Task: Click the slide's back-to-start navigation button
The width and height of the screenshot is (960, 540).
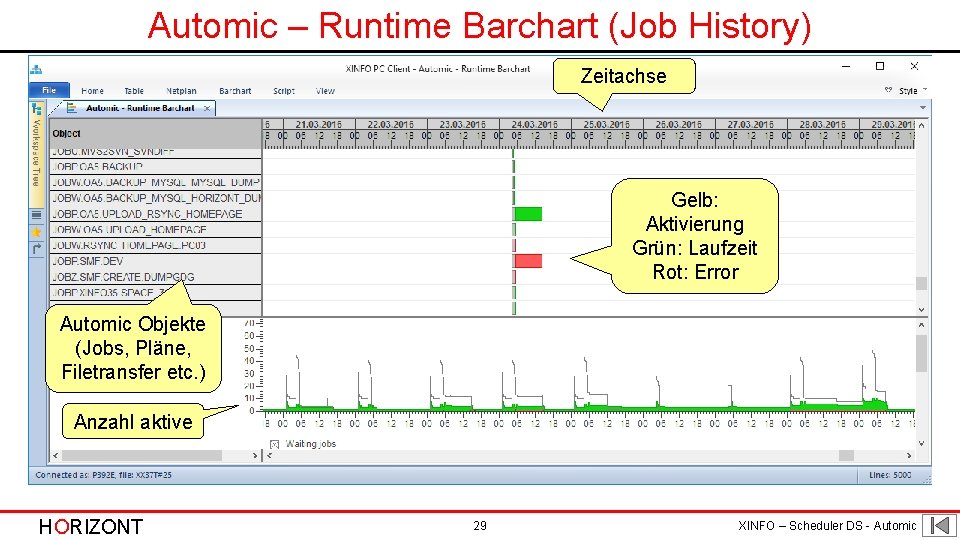Action: coord(939,525)
